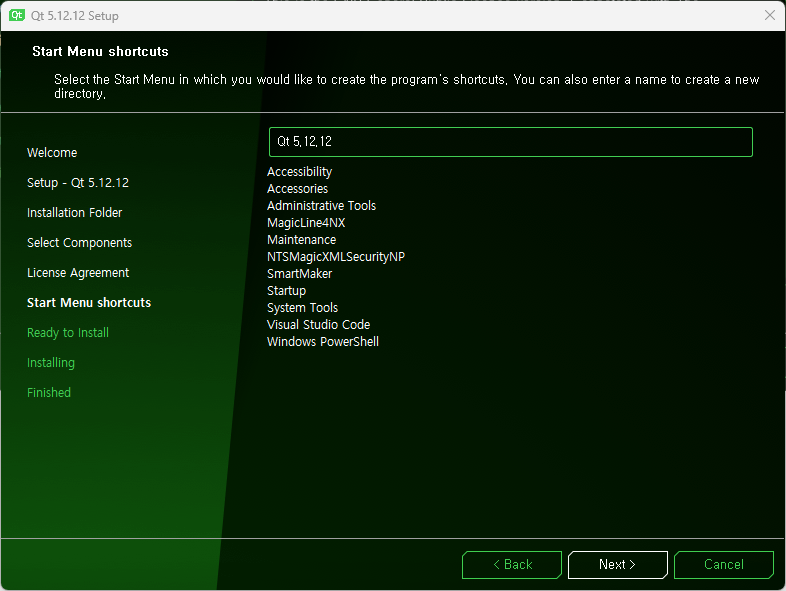Click License Agreement step
This screenshot has height=591, width=786.
click(x=78, y=273)
